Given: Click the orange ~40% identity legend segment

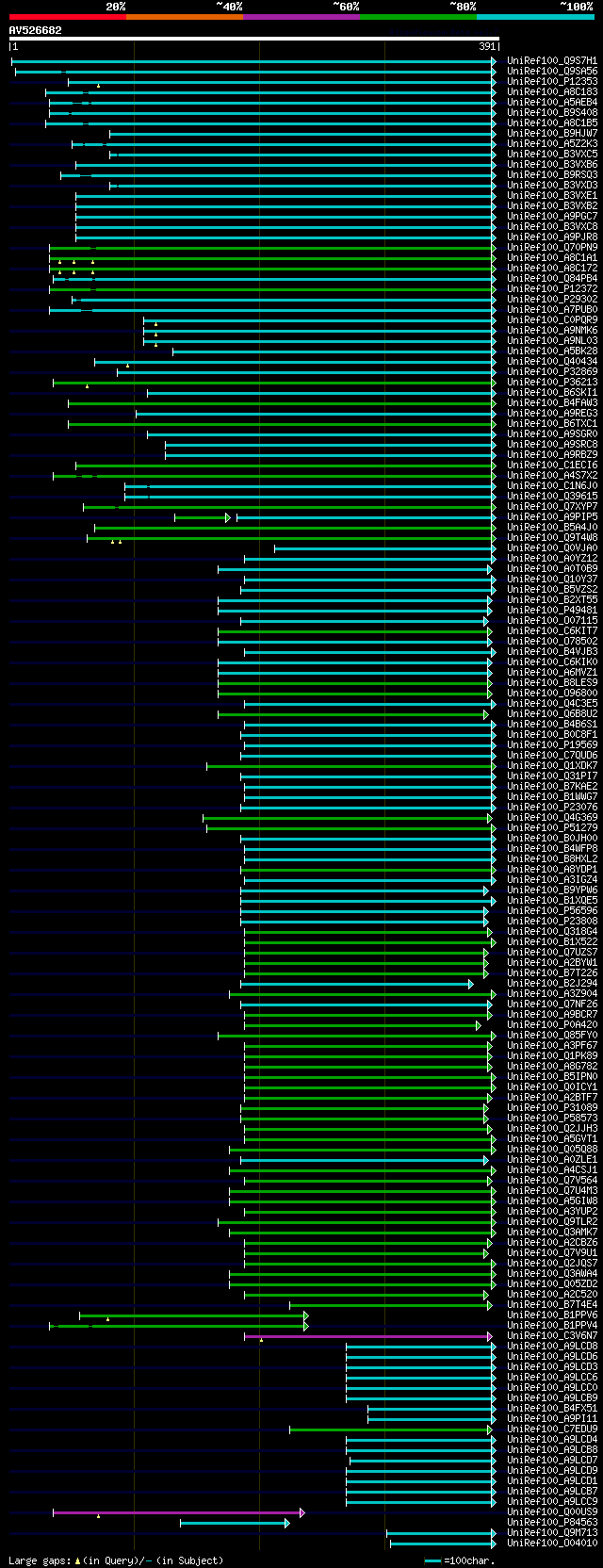Looking at the screenshot, I should (184, 17).
